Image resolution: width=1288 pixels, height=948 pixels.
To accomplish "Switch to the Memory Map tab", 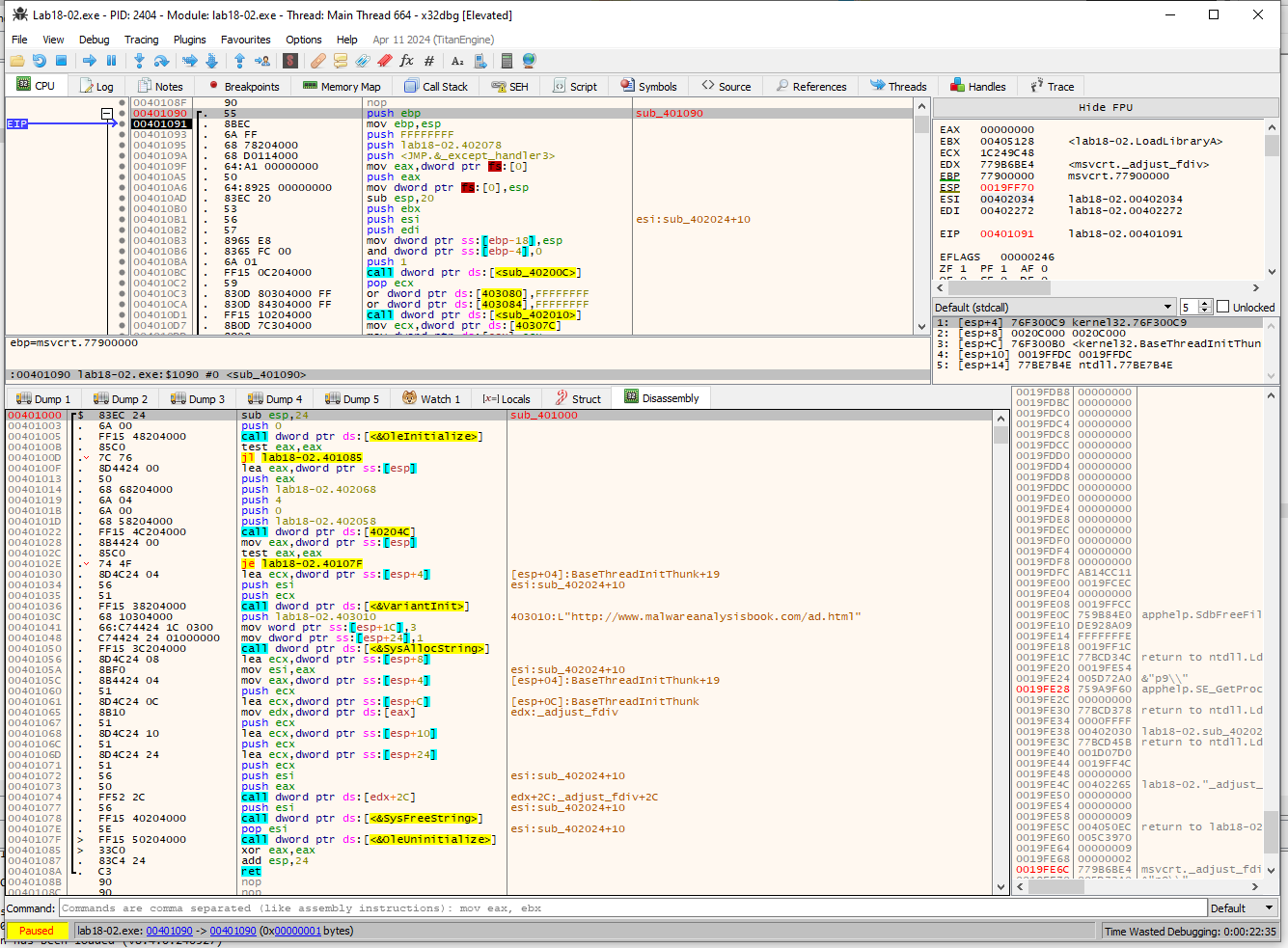I will [342, 86].
